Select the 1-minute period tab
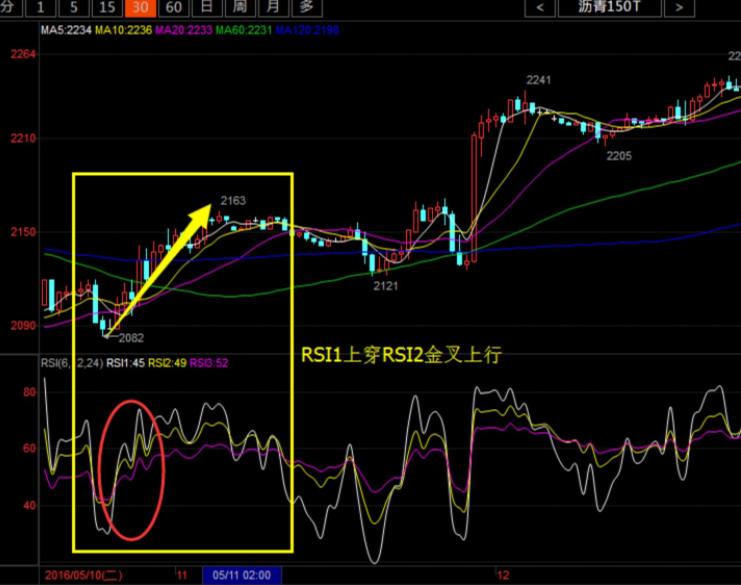741x585 pixels. click(x=40, y=7)
